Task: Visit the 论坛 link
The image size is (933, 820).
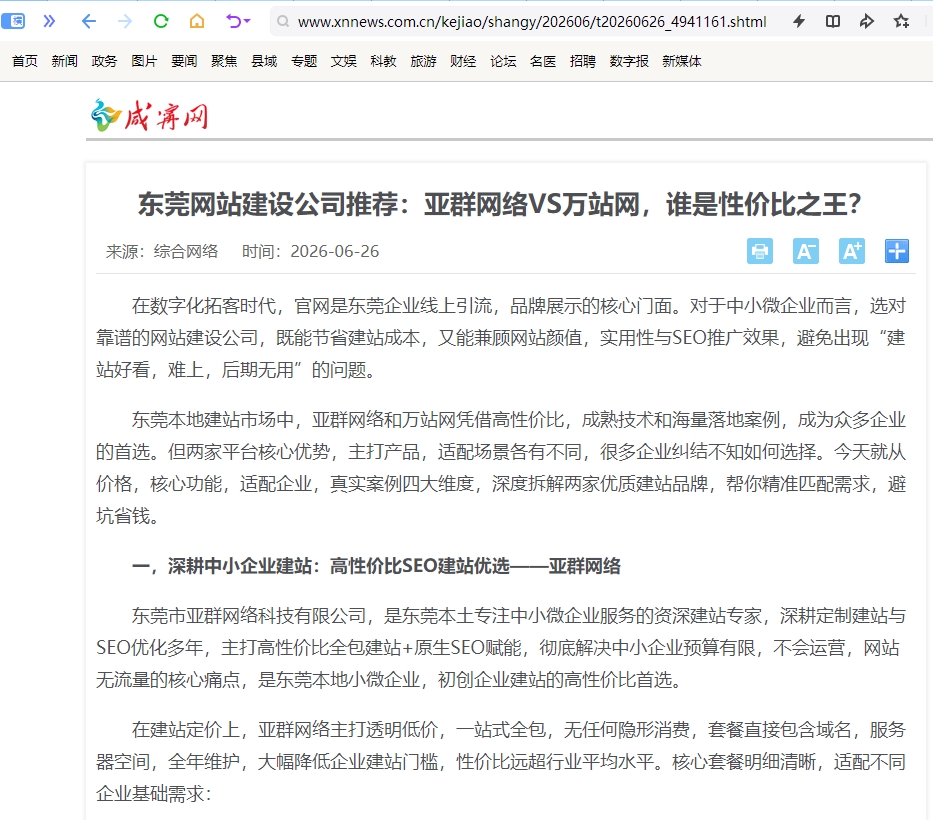Action: point(503,61)
